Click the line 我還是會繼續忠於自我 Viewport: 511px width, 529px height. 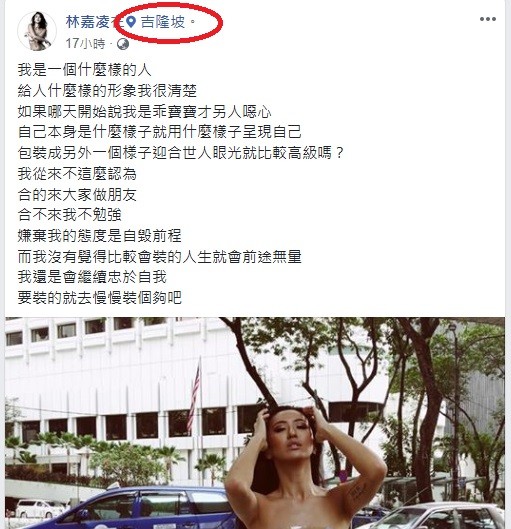(92, 277)
